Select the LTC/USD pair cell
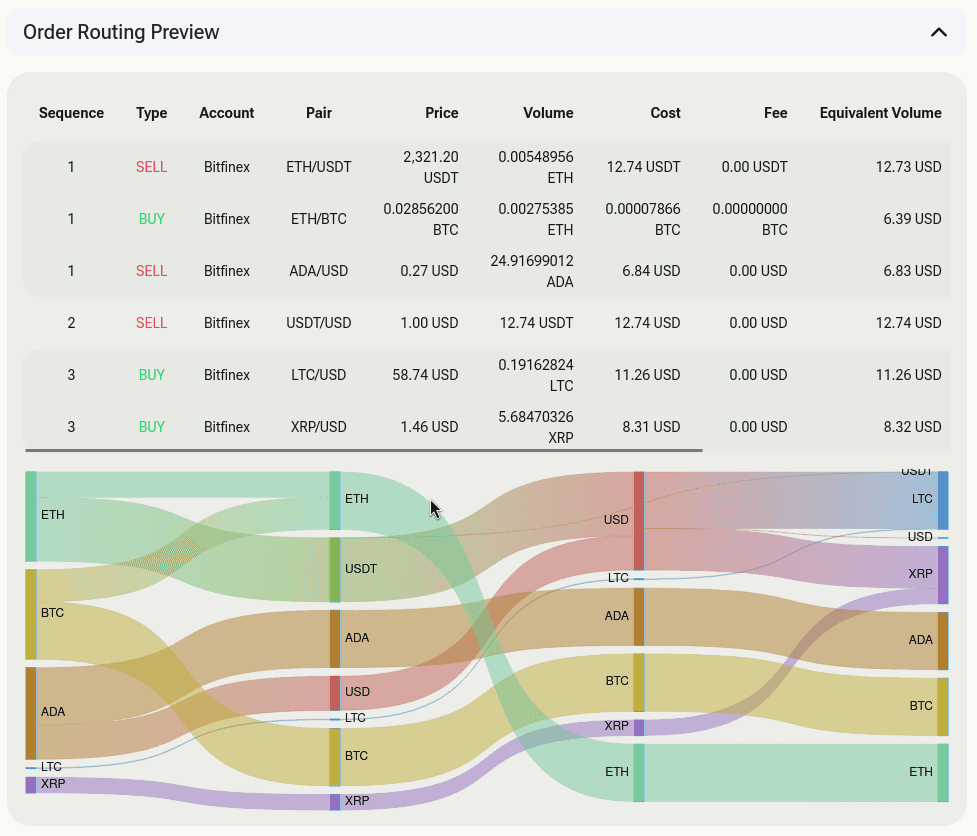 pyautogui.click(x=318, y=375)
